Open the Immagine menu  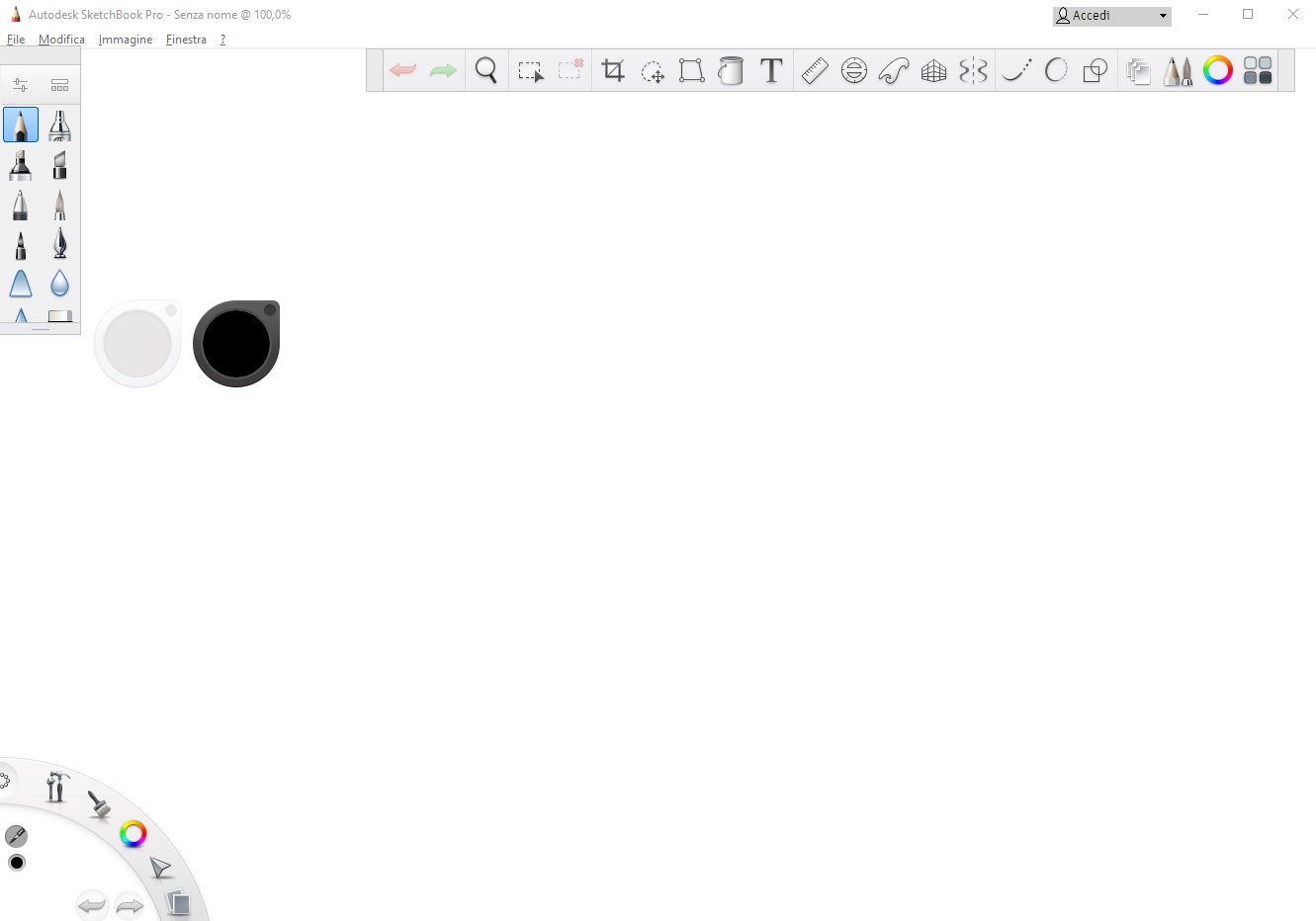126,40
